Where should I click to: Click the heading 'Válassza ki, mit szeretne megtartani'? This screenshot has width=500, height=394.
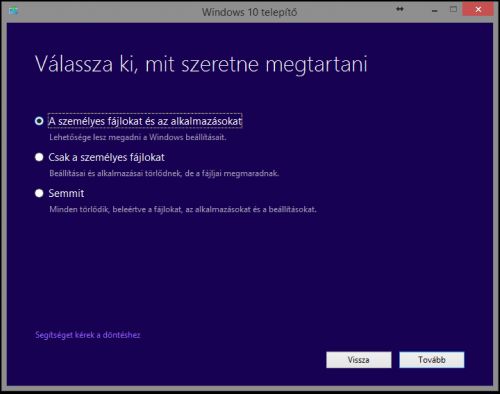(x=201, y=64)
